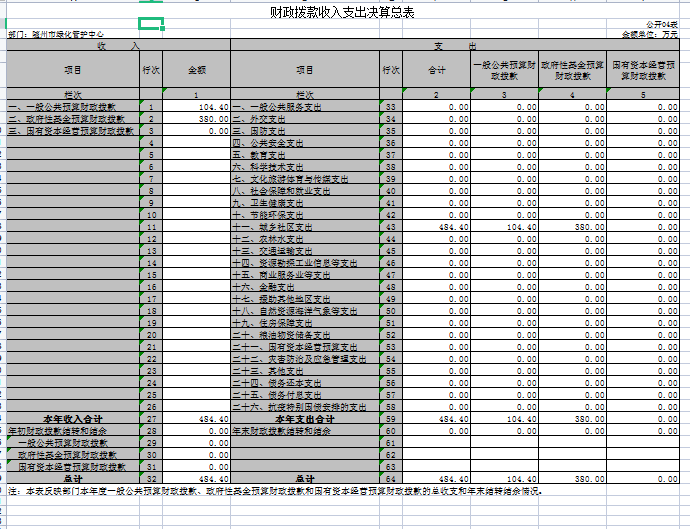Click the 金额单位：万元 label
Screen dimensions: 690x529
pyautogui.click(x=650, y=34)
